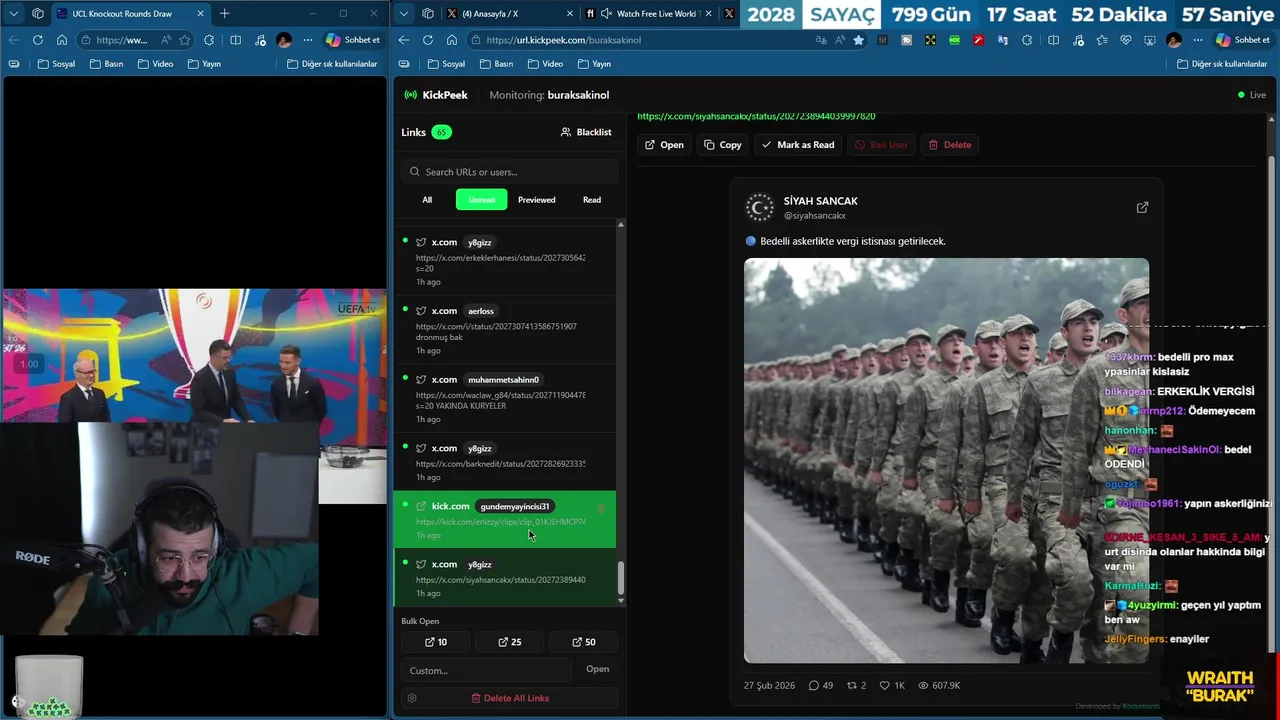Click home in the KickPeek browser window
This screenshot has width=1280, height=720.
(452, 40)
